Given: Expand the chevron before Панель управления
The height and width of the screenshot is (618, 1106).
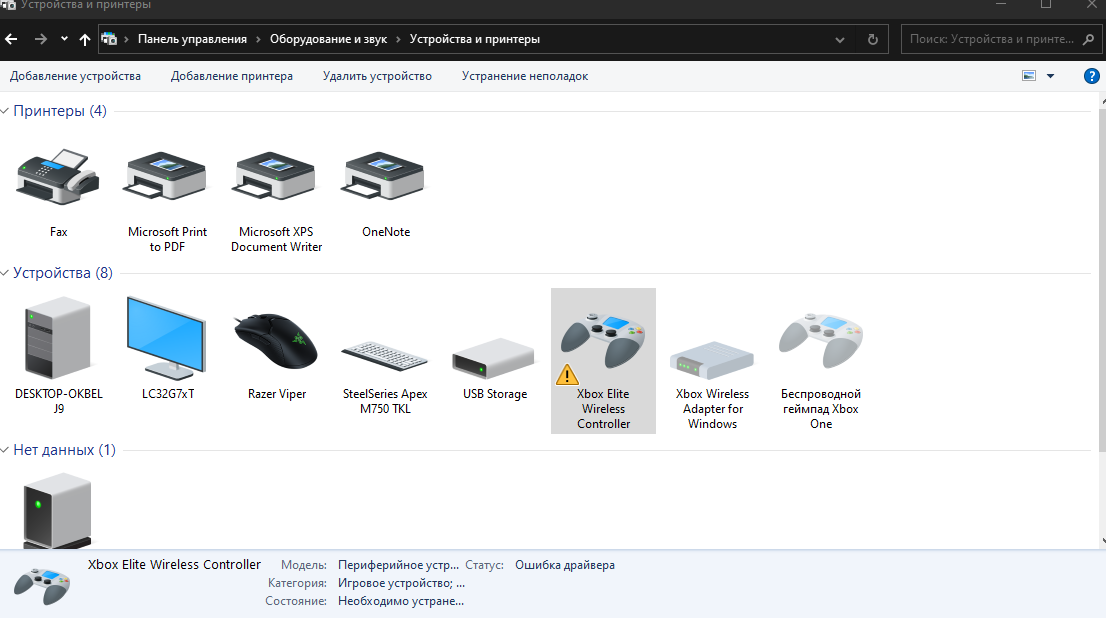Looking at the screenshot, I should [126, 40].
